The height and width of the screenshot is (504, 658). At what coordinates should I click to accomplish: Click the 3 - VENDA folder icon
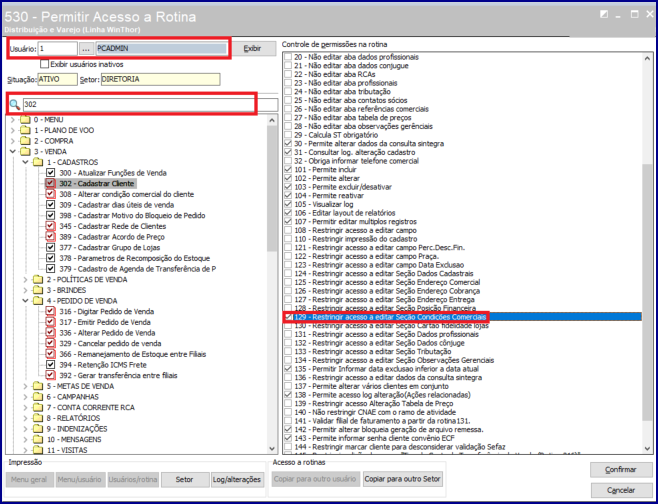tap(25, 151)
